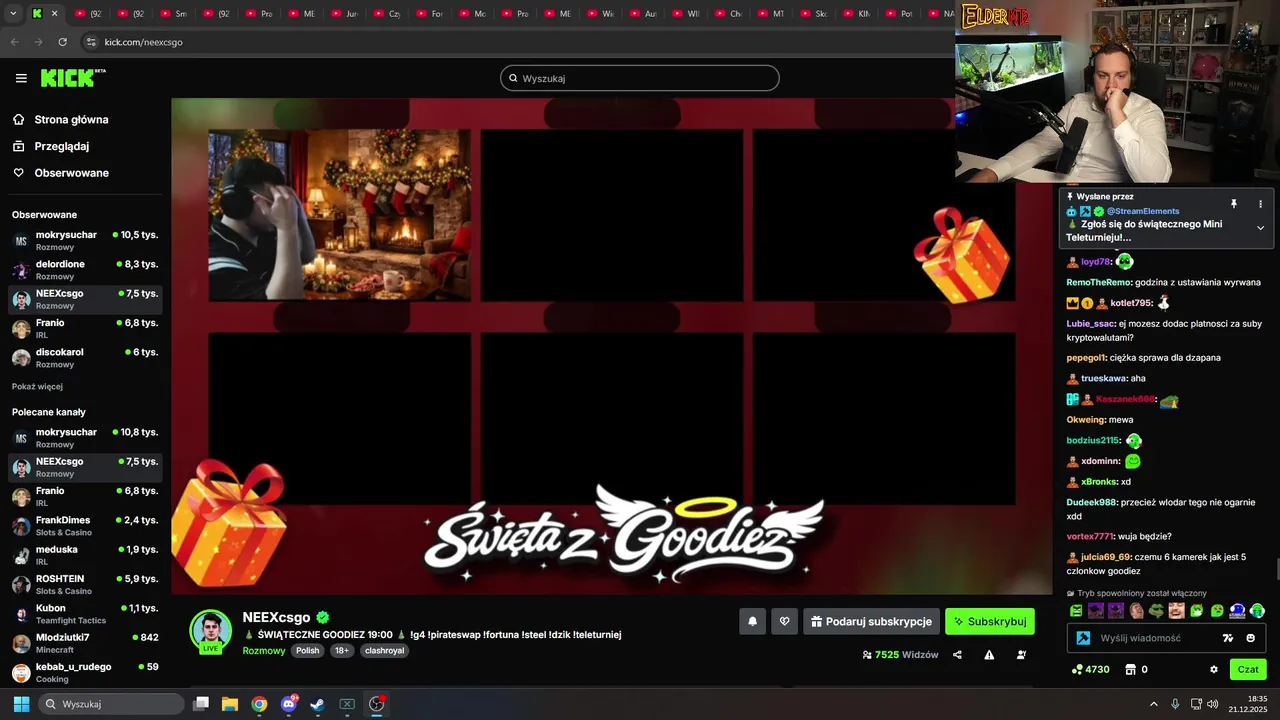Viewport: 1280px width, 720px height.
Task: Click the last quick emote in row
Action: click(x=1257, y=610)
